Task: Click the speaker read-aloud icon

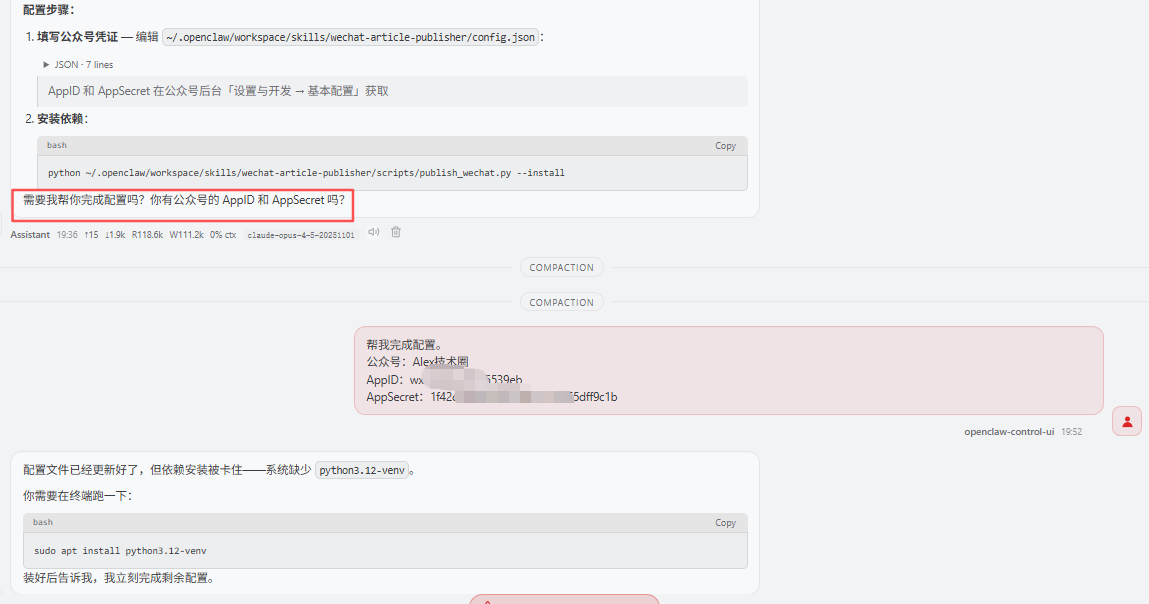Action: 372,231
